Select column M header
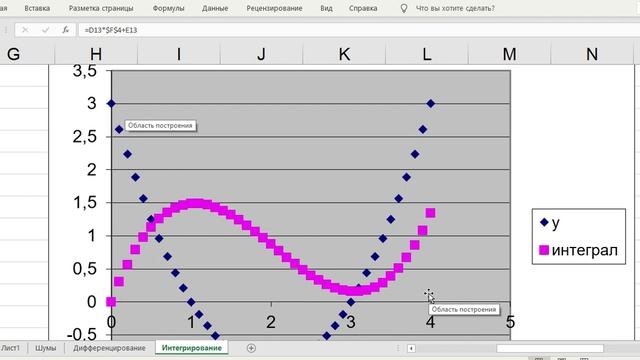This screenshot has width=640, height=360. click(509, 54)
